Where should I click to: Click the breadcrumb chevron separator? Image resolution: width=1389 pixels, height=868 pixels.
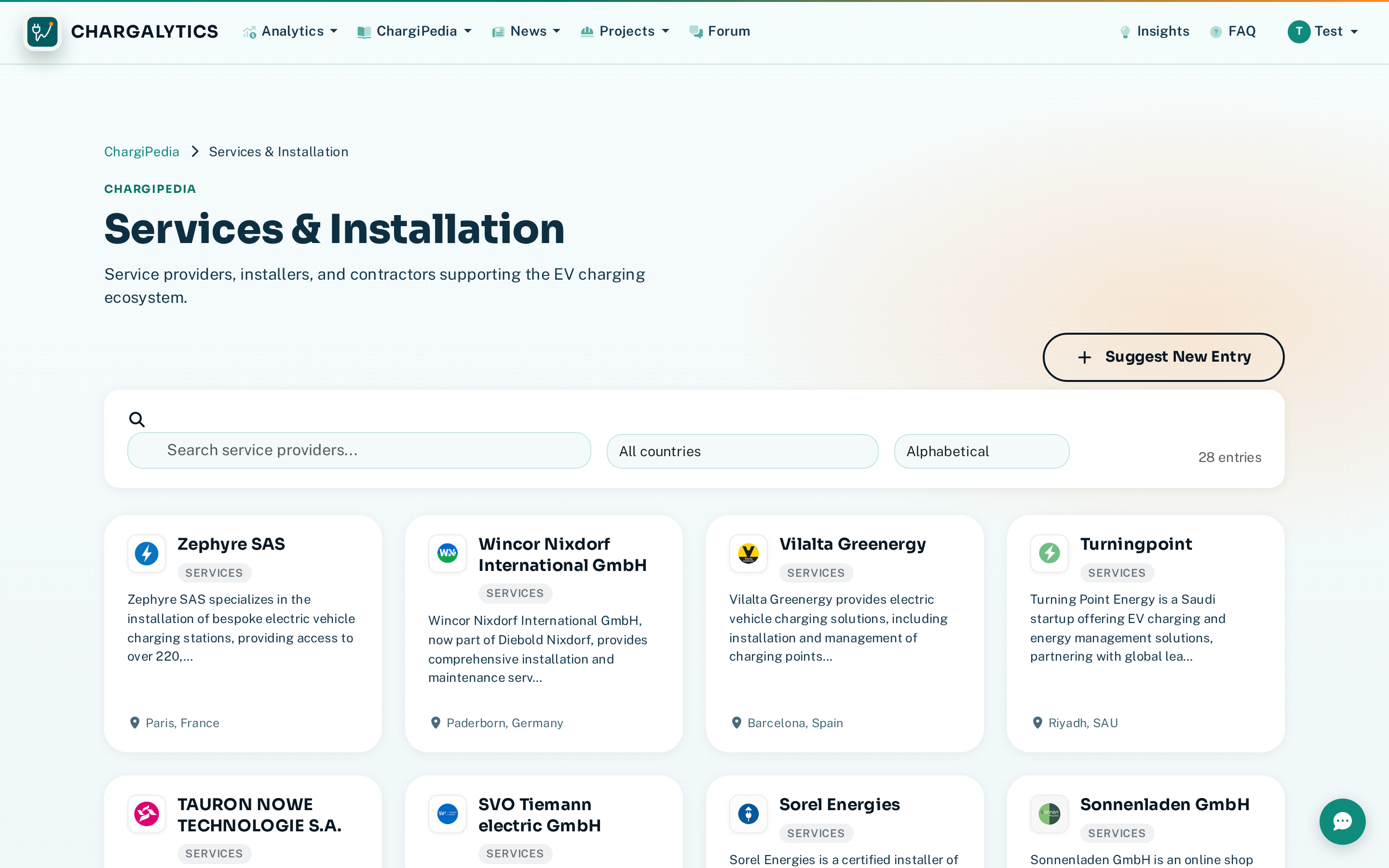(194, 151)
